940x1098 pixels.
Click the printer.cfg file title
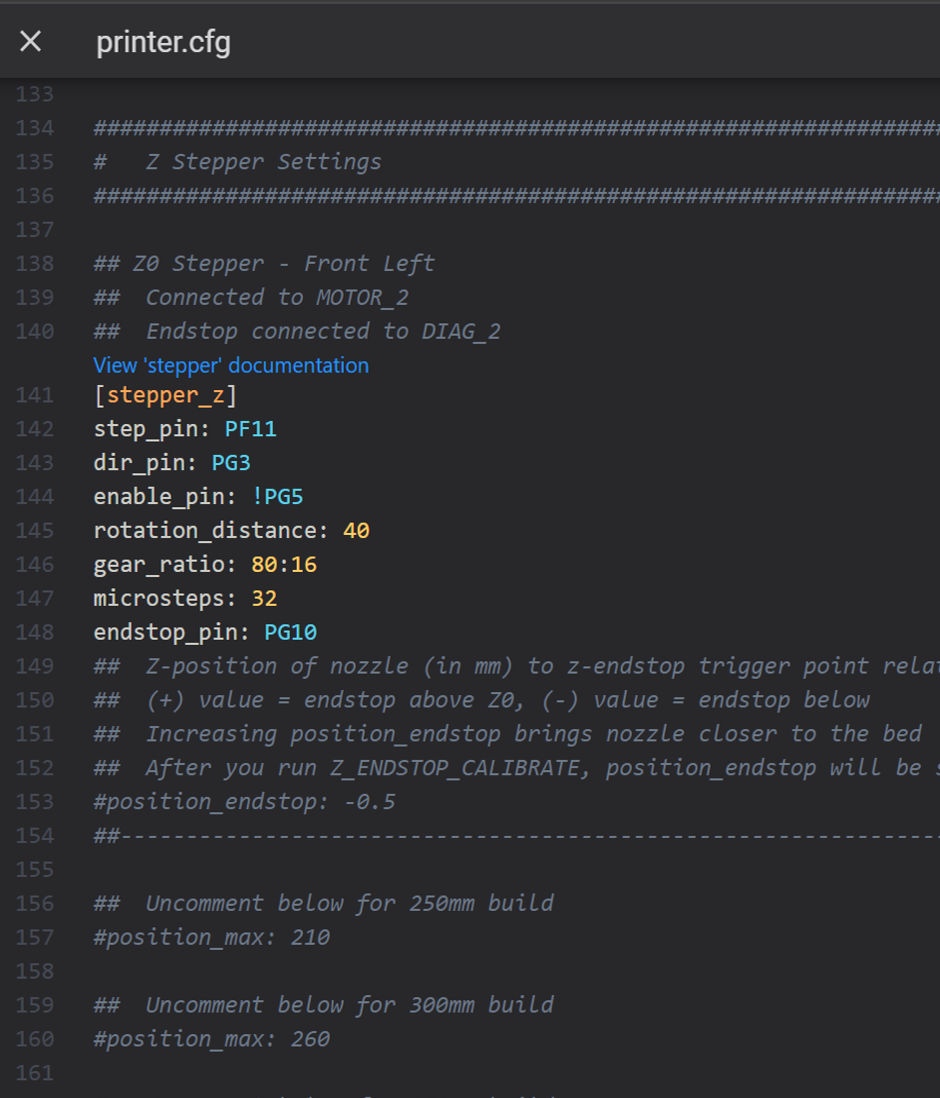(163, 42)
